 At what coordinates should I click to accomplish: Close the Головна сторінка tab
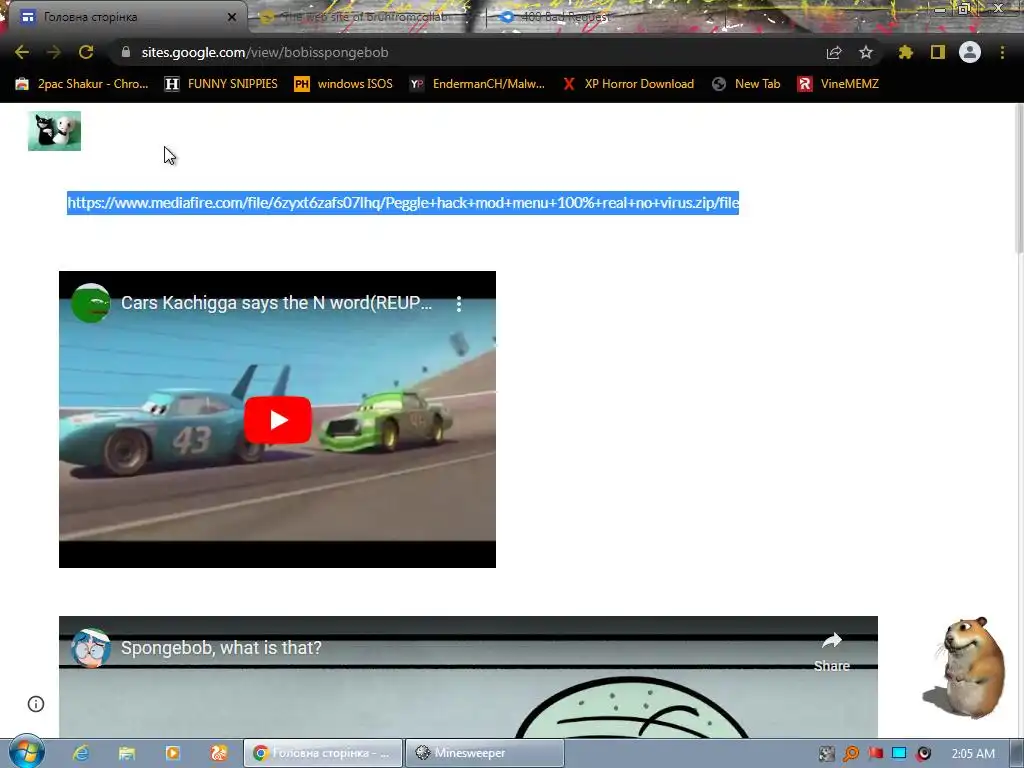pyautogui.click(x=232, y=17)
